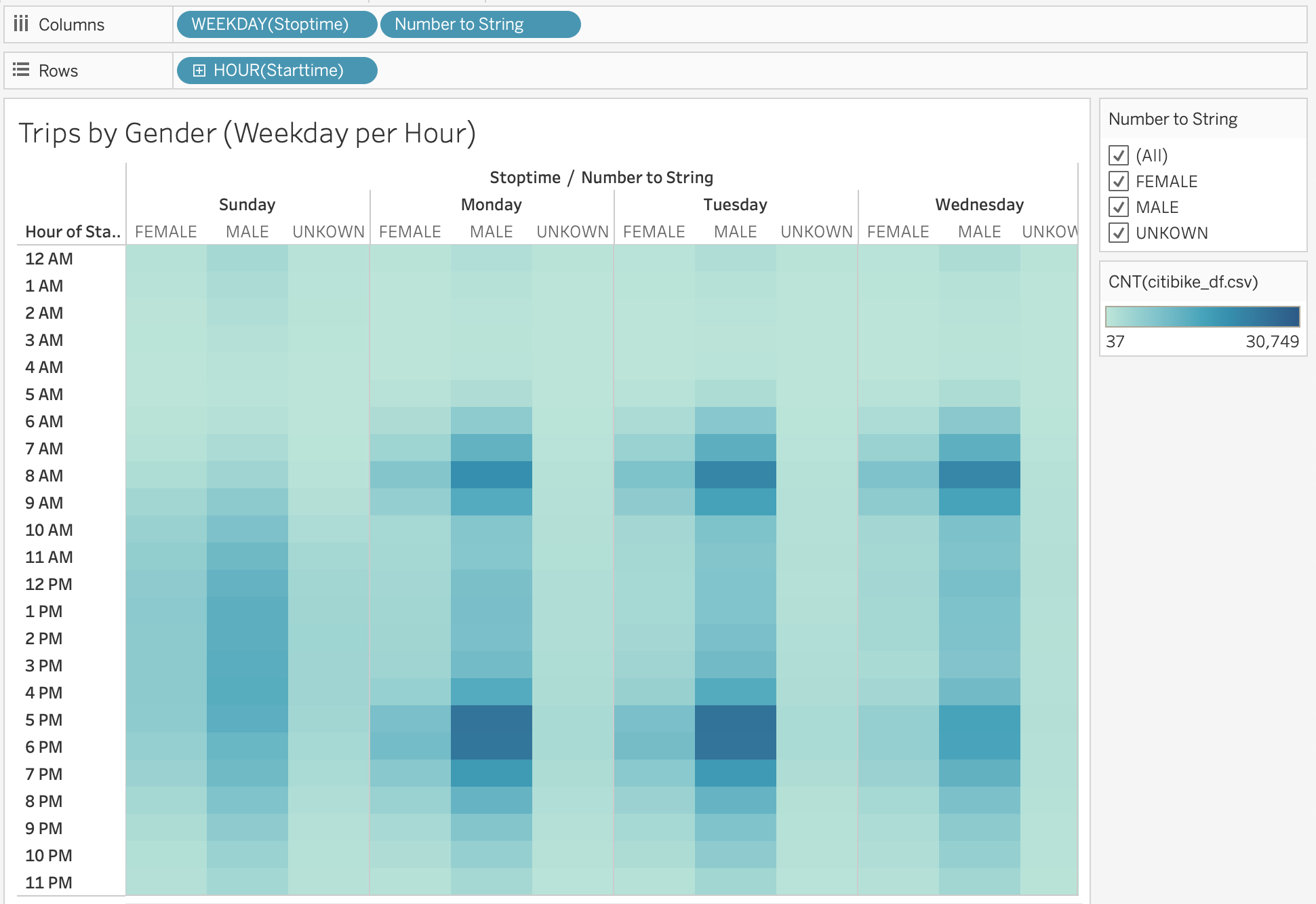
Task: Click the Rows shelf icon
Action: click(21, 70)
